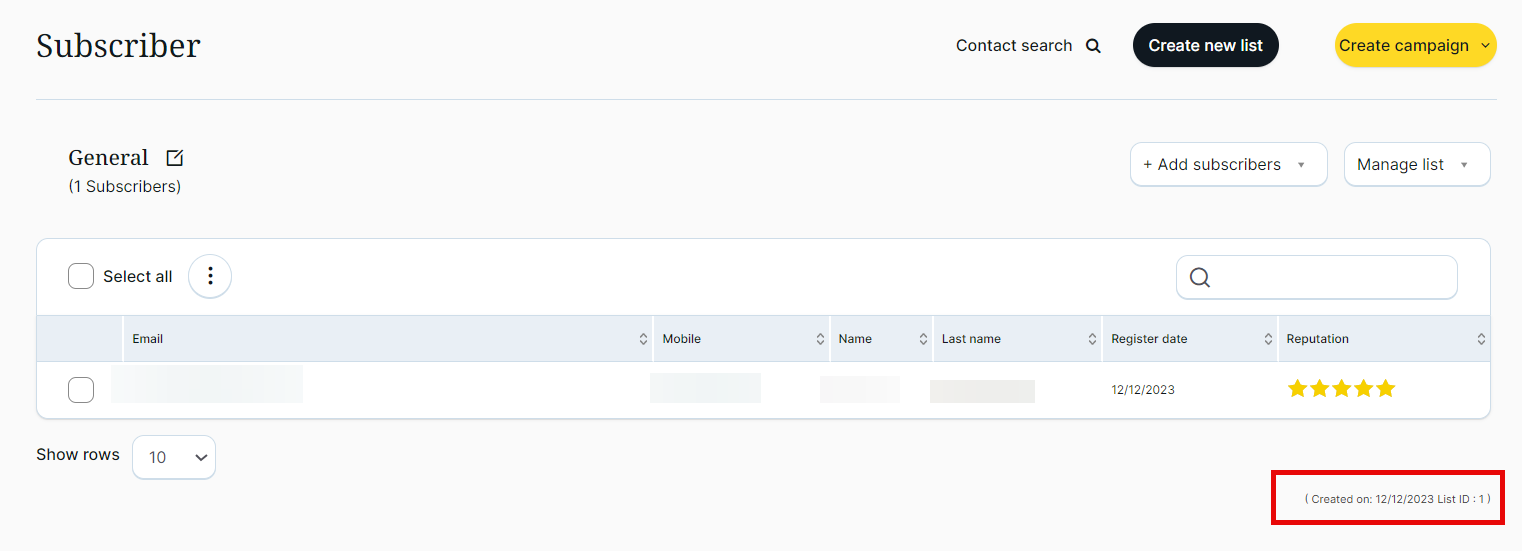This screenshot has width=1522, height=551.
Task: Focus the table search input field
Action: (1330, 278)
